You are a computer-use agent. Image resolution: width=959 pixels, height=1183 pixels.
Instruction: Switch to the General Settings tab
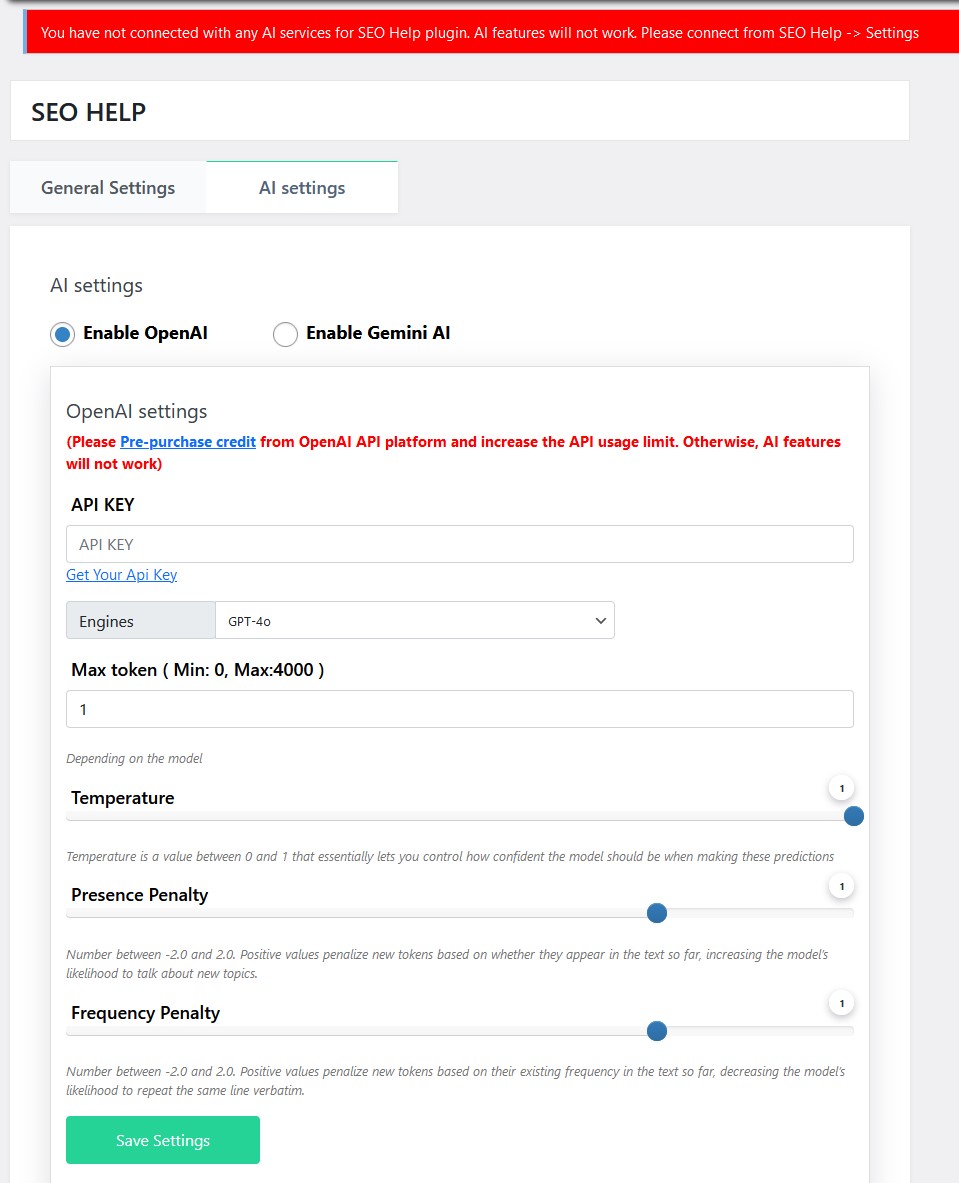(108, 188)
